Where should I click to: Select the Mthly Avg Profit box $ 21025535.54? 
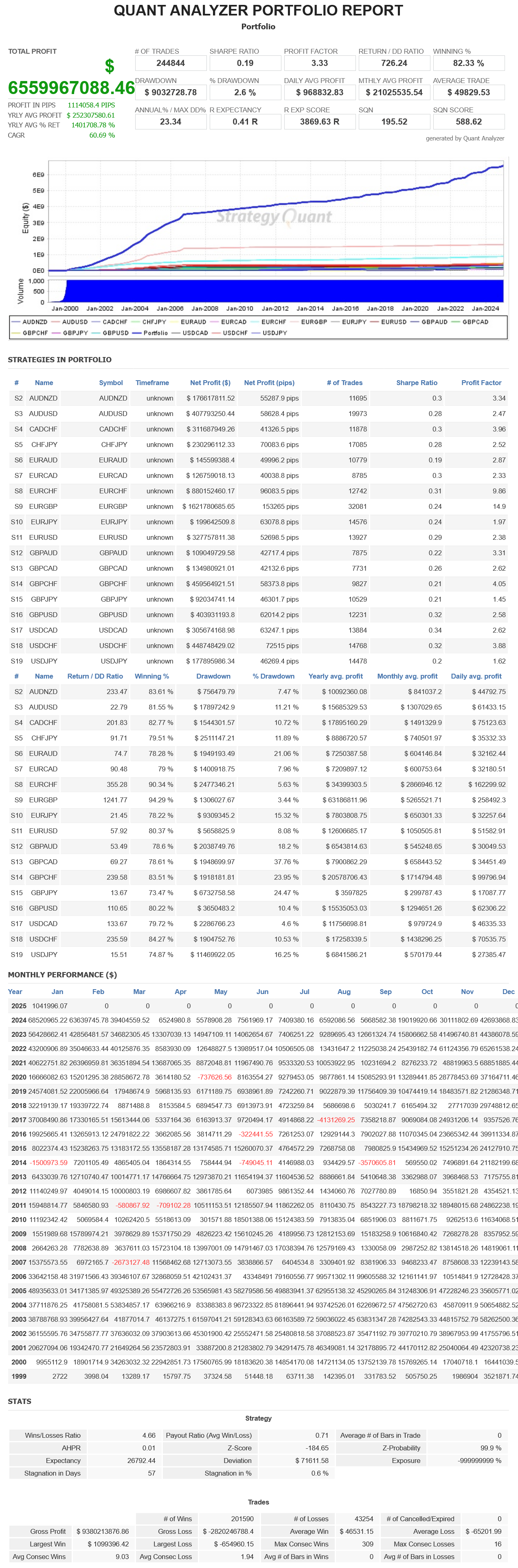tap(394, 92)
